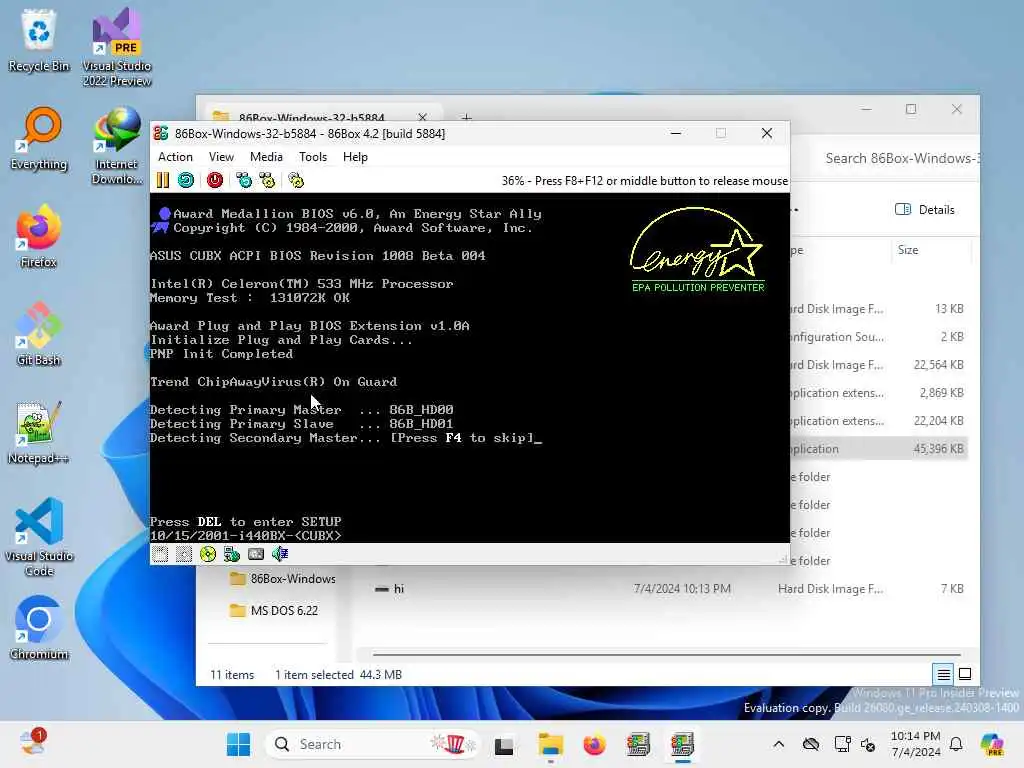Image resolution: width=1024 pixels, height=768 pixels.
Task: Open Task View from the taskbar
Action: point(504,744)
